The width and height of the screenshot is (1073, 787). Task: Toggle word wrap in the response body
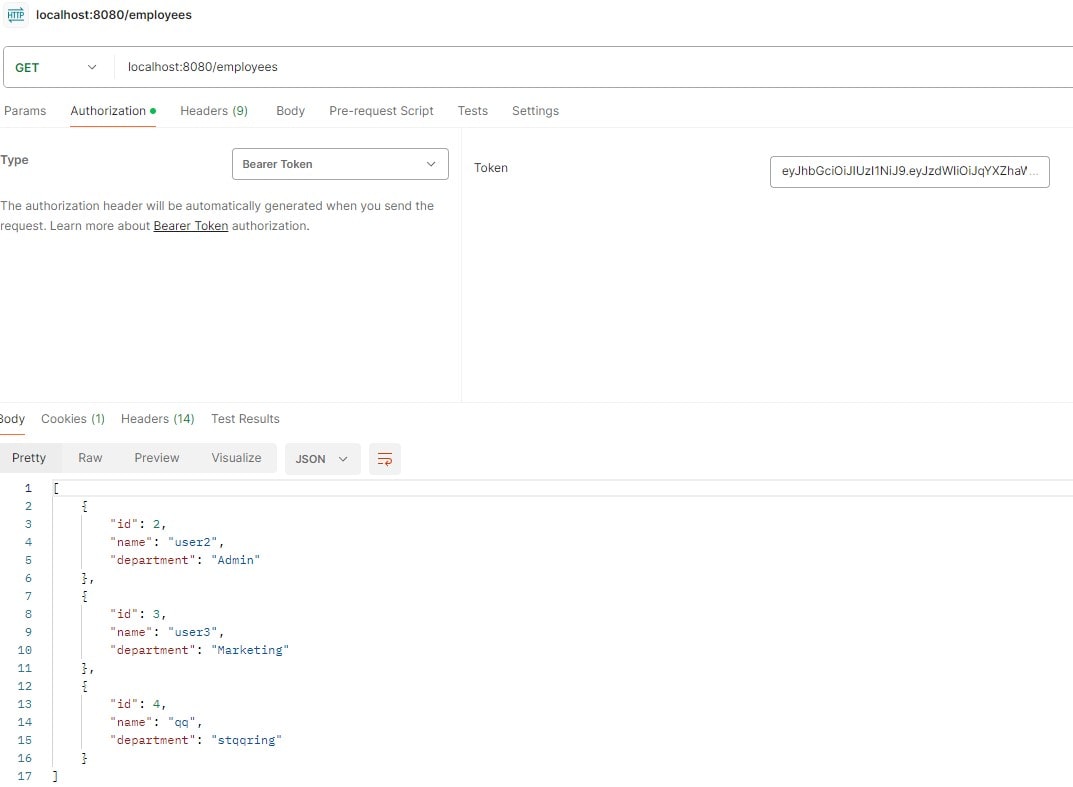pos(385,459)
